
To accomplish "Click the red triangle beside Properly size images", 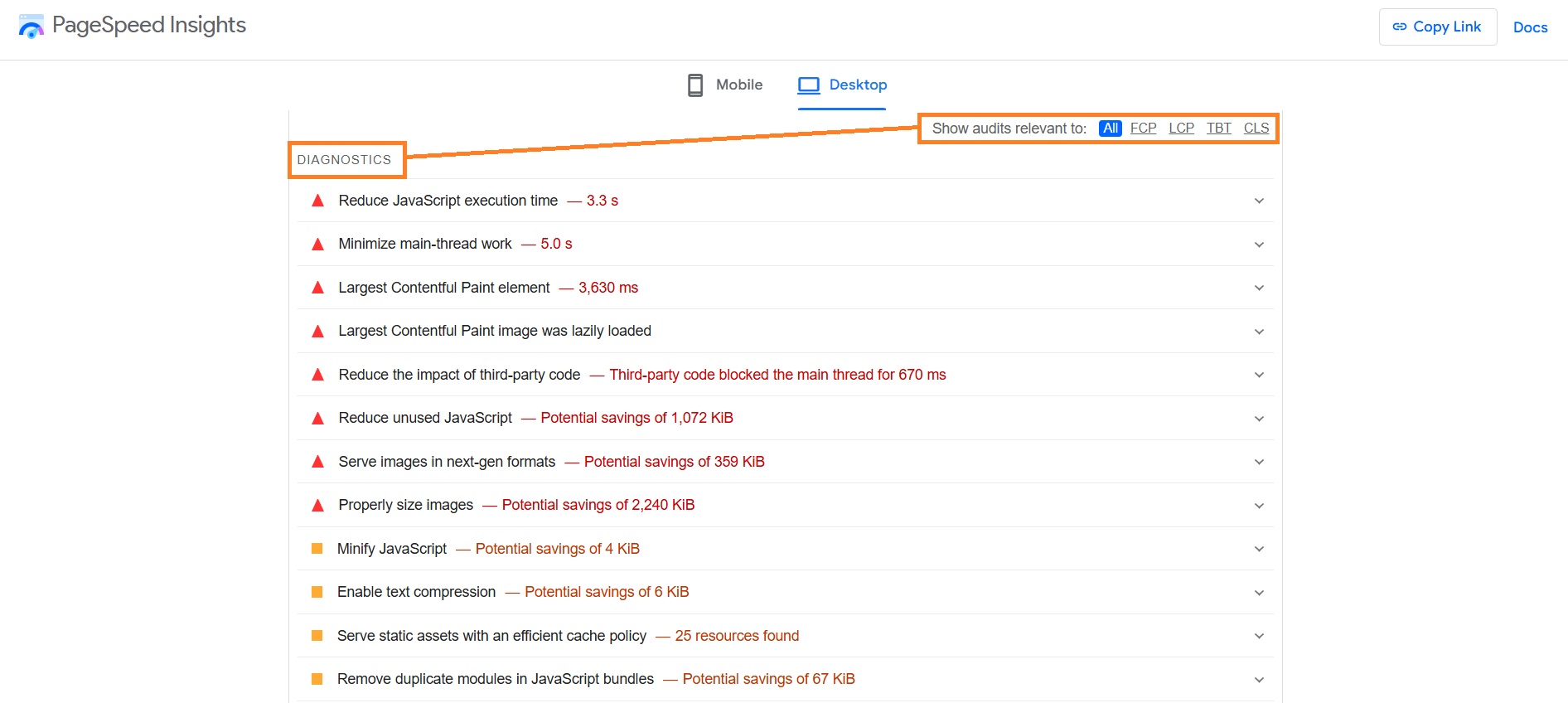I will click(x=317, y=505).
